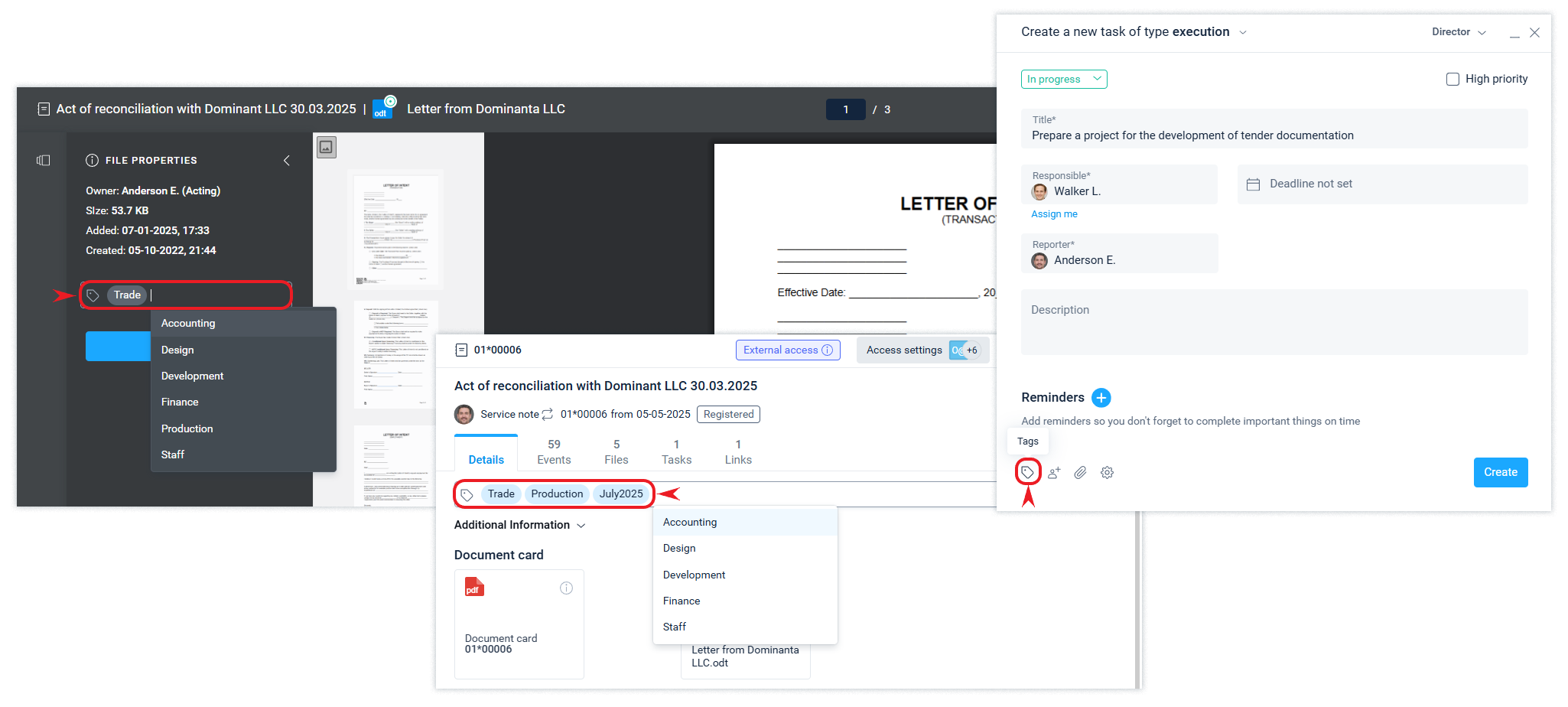Click the paperclip attach file icon
This screenshot has width=1568, height=707.
1080,473
